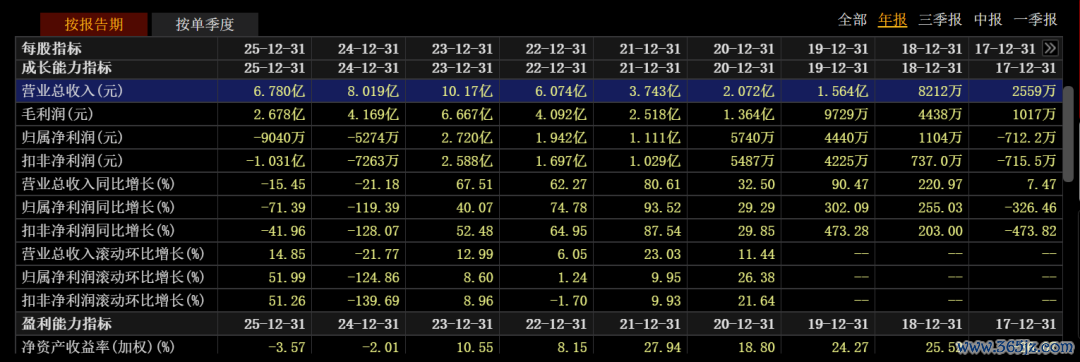Click the -139.69 value in 扣非净利润滚动环比增长 row
The image size is (1080, 362).
pos(373,301)
